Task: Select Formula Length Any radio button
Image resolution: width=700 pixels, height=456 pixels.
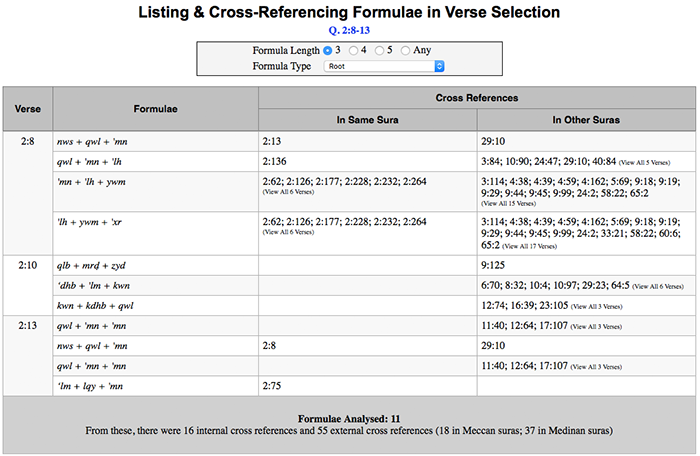Action: (405, 50)
